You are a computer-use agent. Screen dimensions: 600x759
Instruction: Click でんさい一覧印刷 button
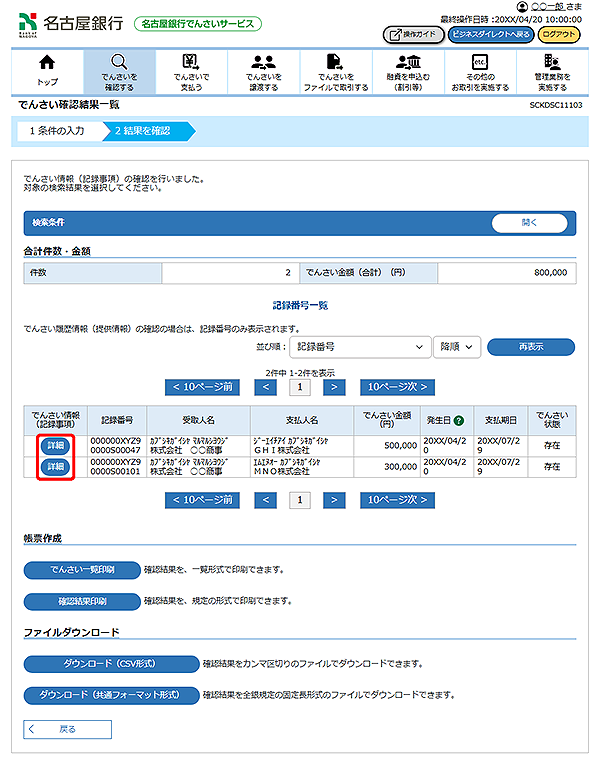[82, 569]
